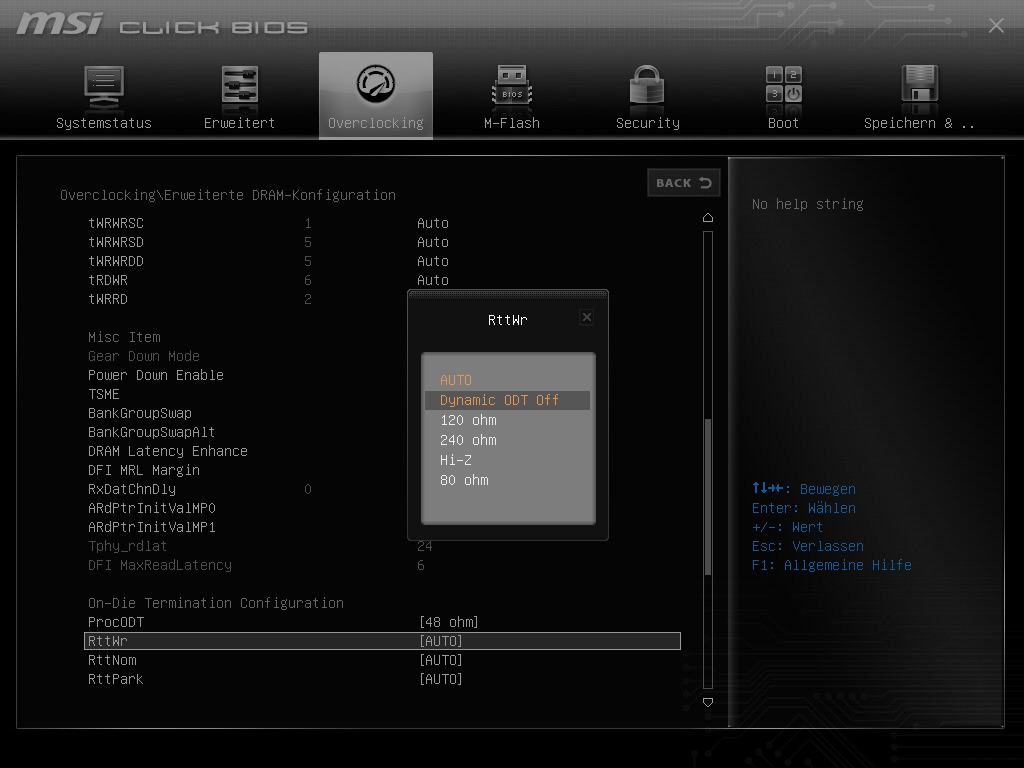
Task: Click tWRWRSD Auto value
Action: tap(433, 242)
